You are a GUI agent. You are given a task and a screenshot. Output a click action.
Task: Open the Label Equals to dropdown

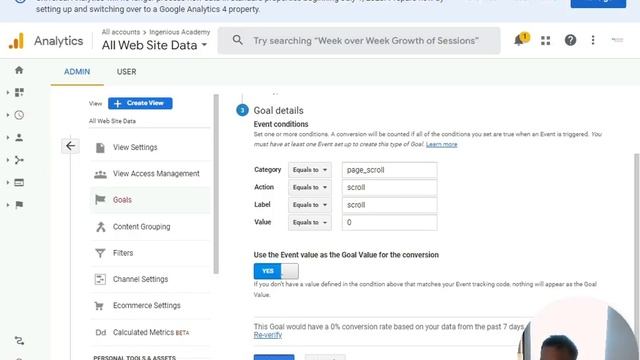click(x=310, y=205)
